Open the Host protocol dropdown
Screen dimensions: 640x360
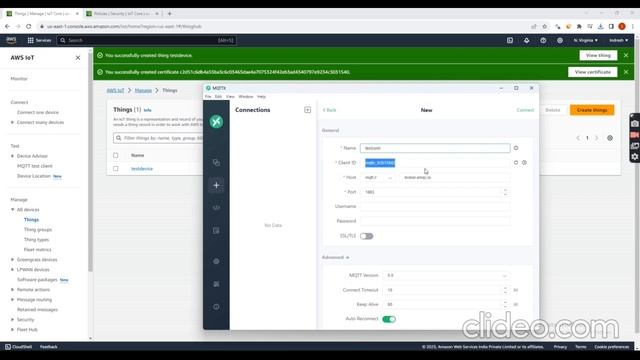pos(379,178)
